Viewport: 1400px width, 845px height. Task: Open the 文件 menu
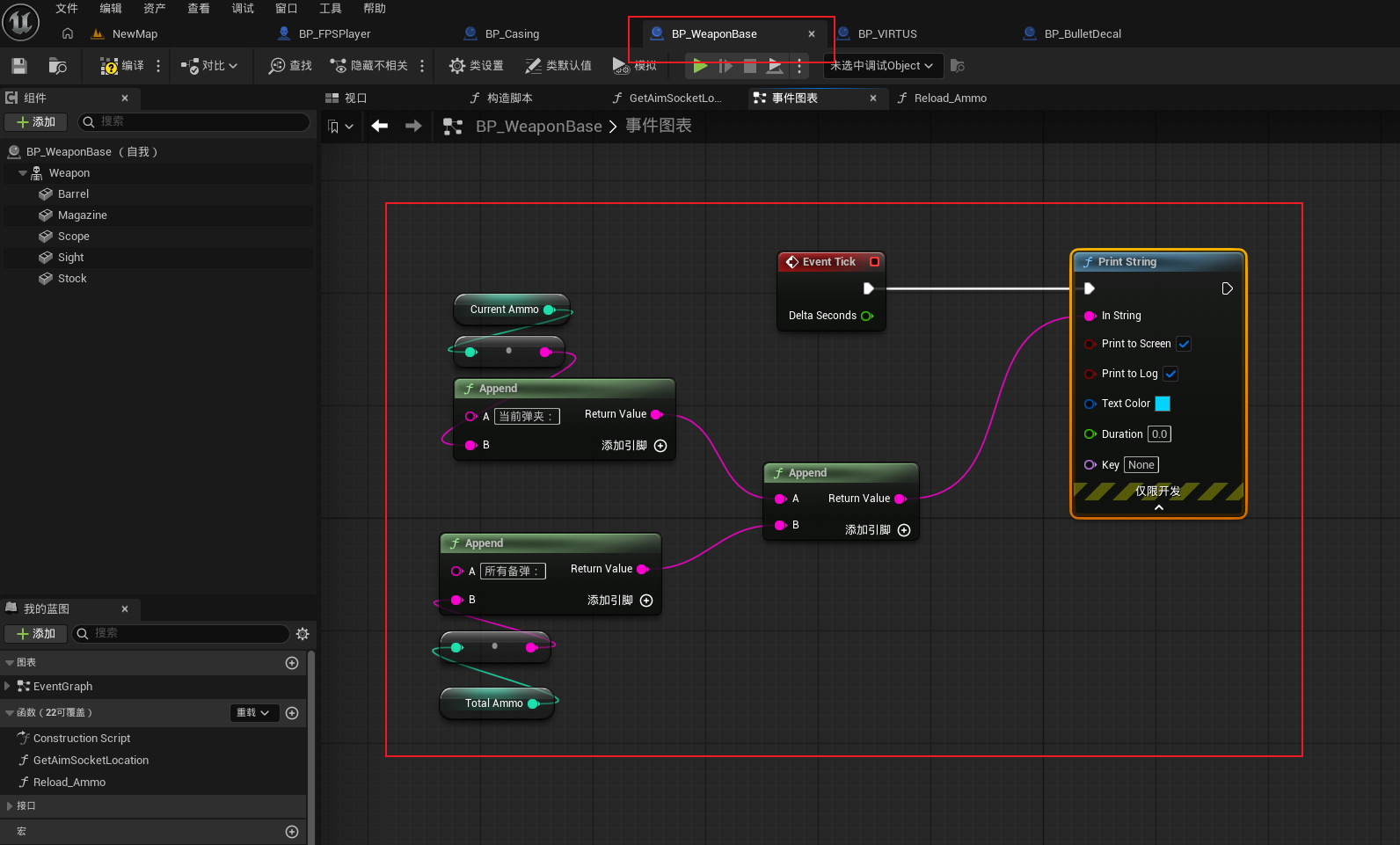67,9
